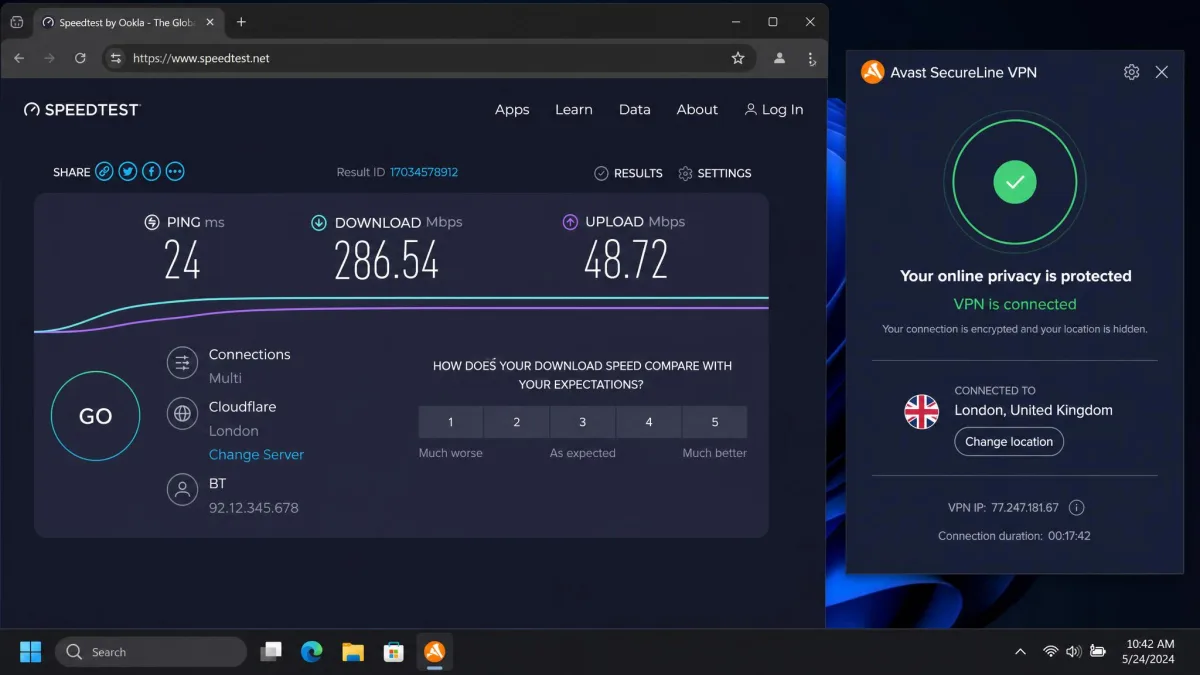This screenshot has height=675, width=1200.
Task: Open Speedtest SETTINGS
Action: pos(714,173)
